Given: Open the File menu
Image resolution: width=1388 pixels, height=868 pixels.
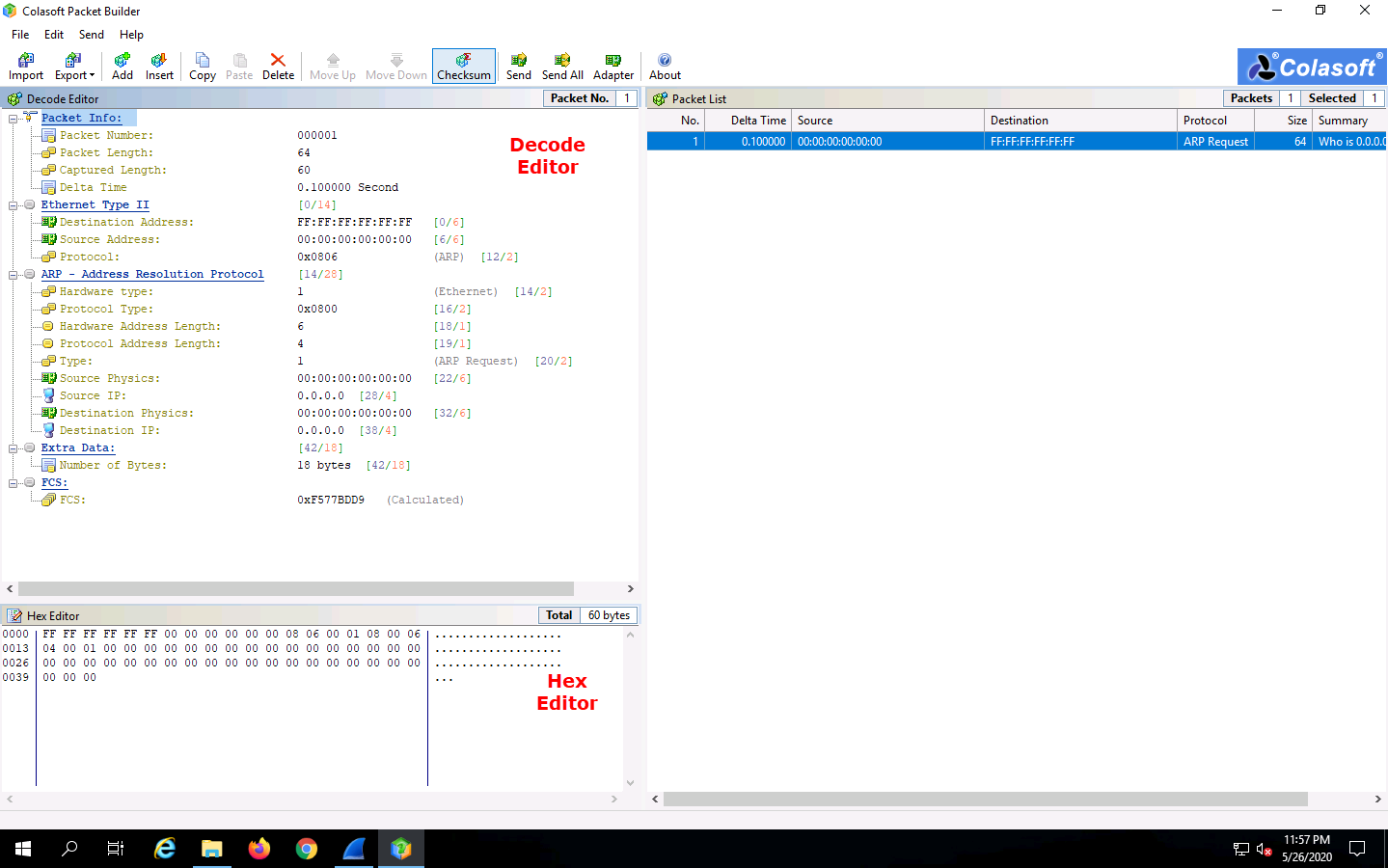Looking at the screenshot, I should click(20, 35).
